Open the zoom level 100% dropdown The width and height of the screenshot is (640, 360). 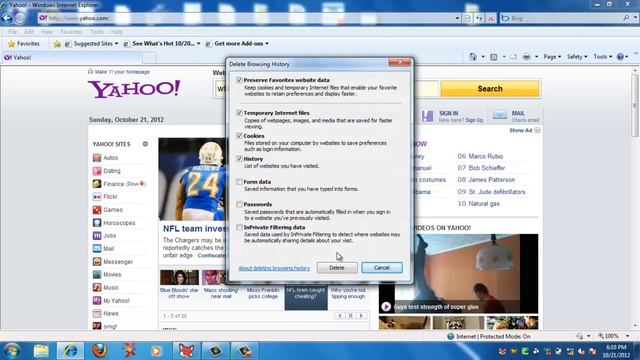pos(627,336)
